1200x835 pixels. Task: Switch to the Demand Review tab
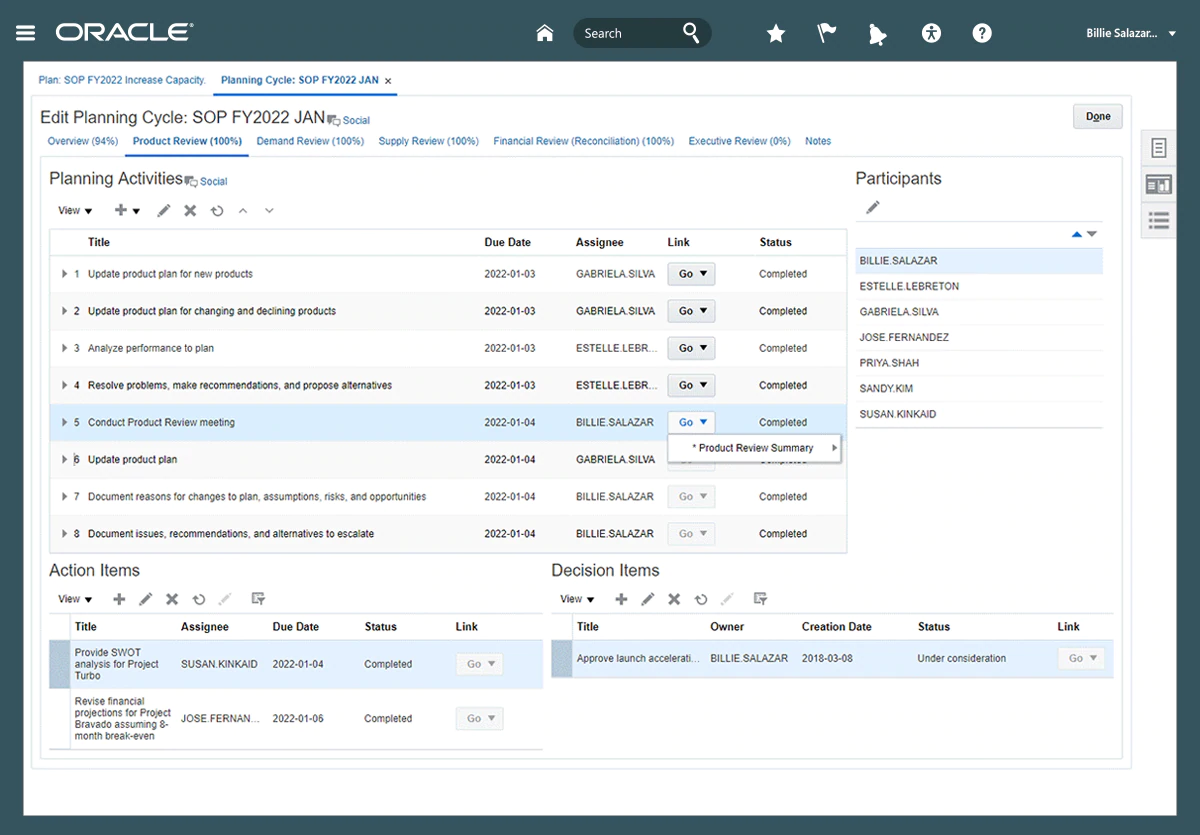[310, 141]
